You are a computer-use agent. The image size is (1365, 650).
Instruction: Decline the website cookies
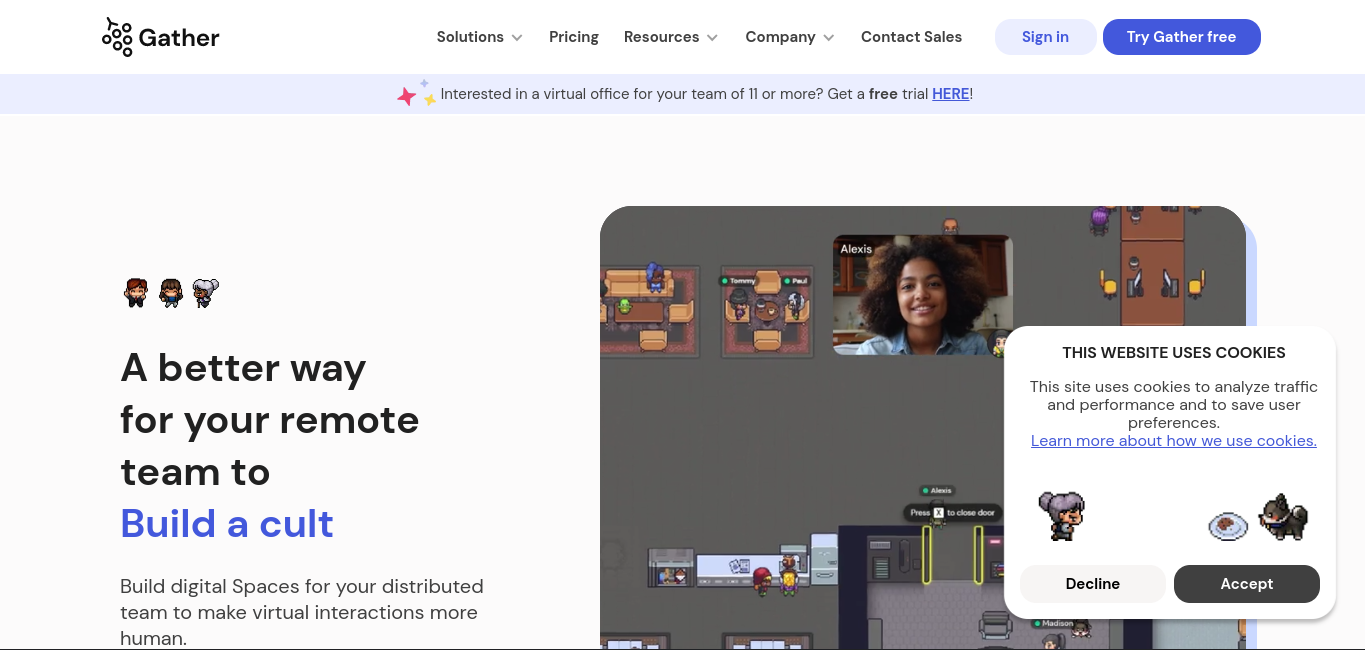[1093, 584]
